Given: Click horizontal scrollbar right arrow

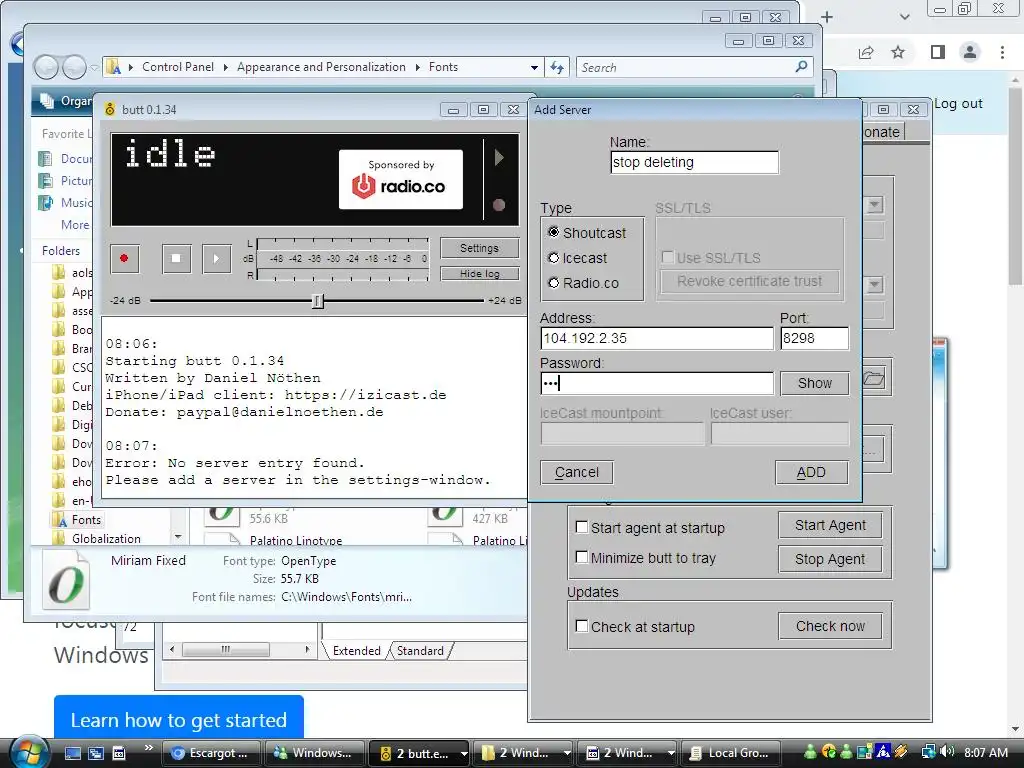Looking at the screenshot, I should [x=307, y=649].
